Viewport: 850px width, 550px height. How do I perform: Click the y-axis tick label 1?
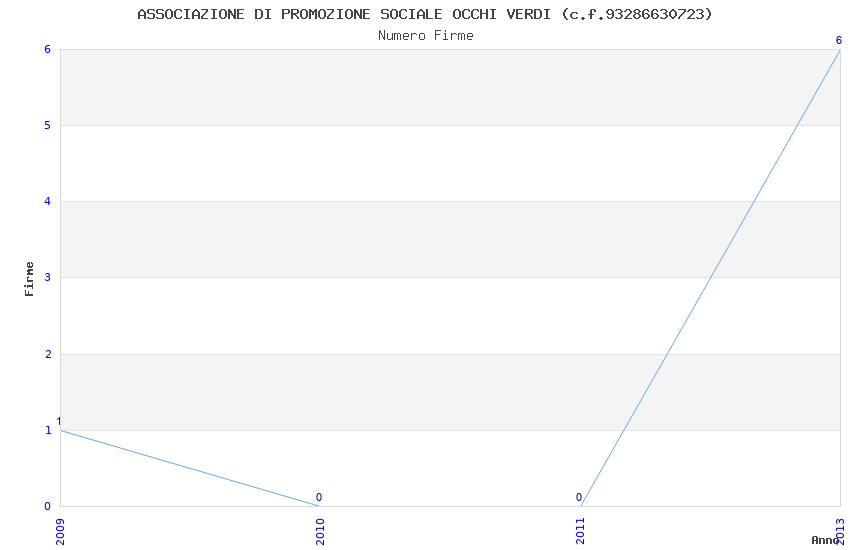click(48, 430)
